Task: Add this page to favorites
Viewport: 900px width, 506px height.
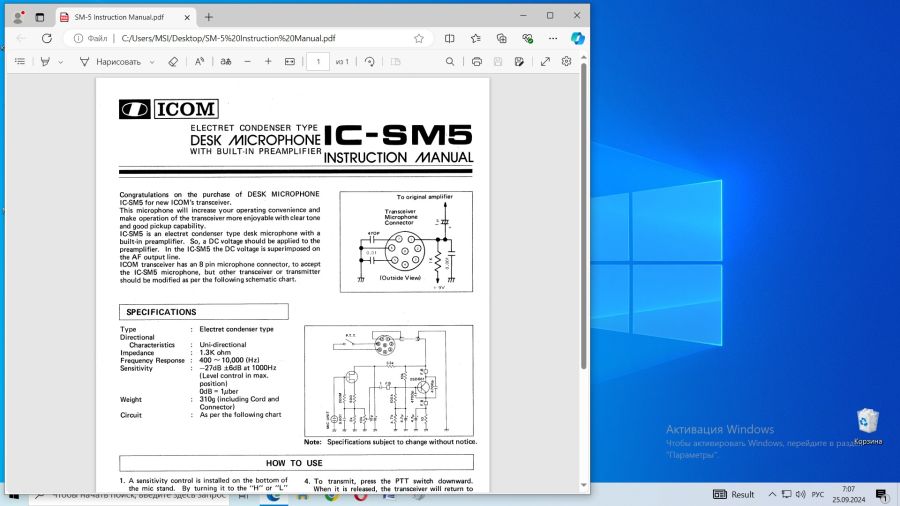Action: pos(419,38)
